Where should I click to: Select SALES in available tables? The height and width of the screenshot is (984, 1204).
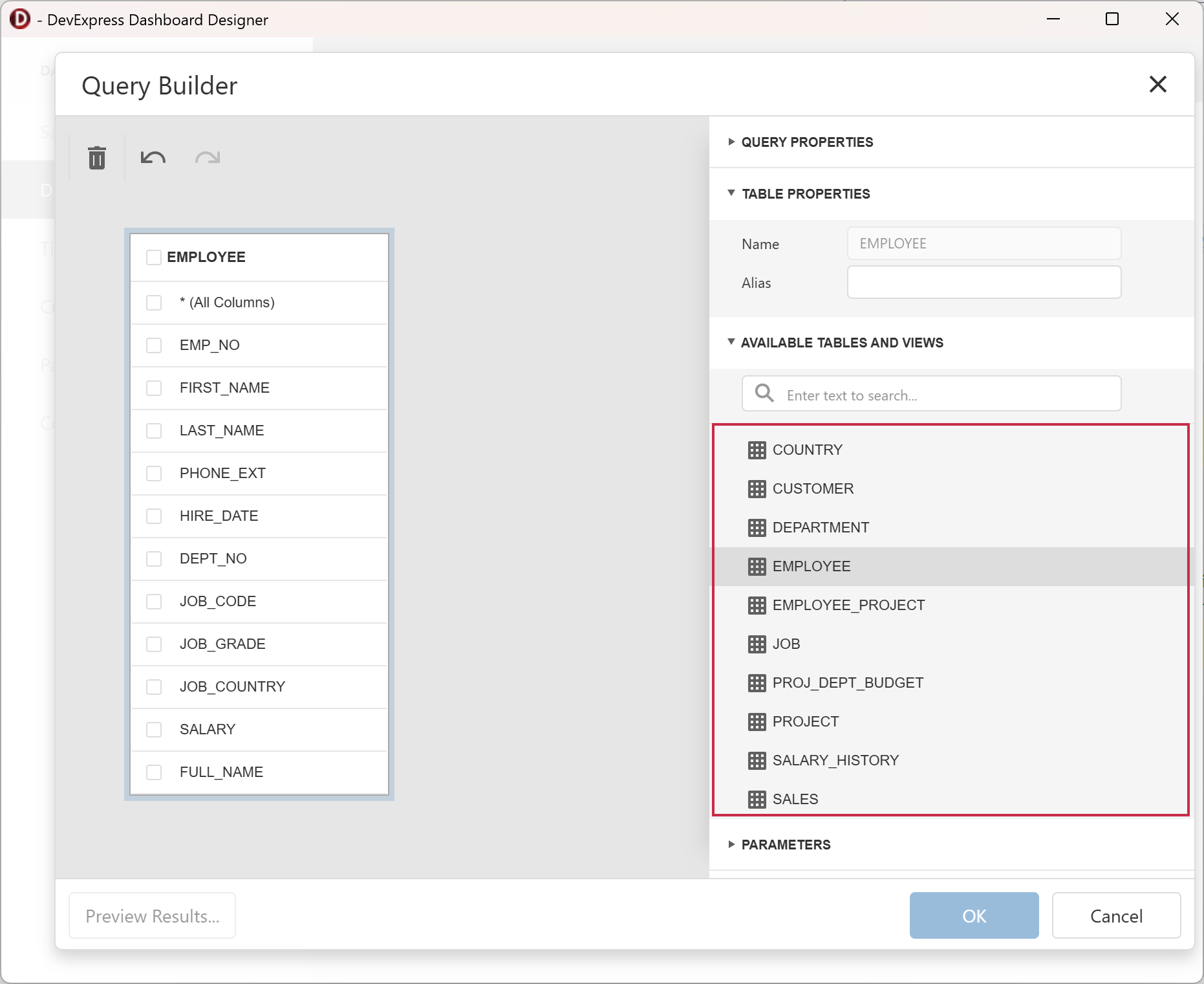point(951,800)
